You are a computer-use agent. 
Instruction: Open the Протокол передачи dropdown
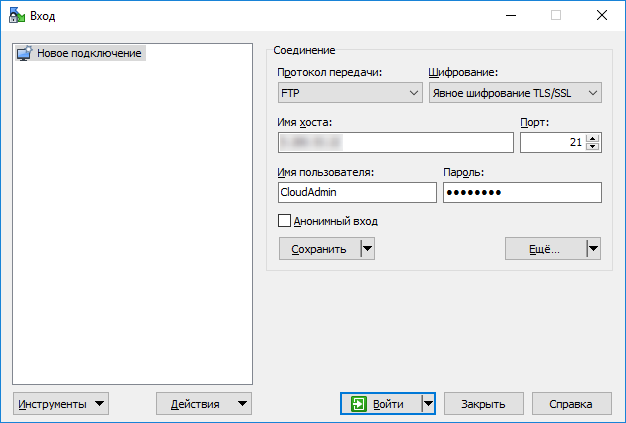(x=349, y=93)
